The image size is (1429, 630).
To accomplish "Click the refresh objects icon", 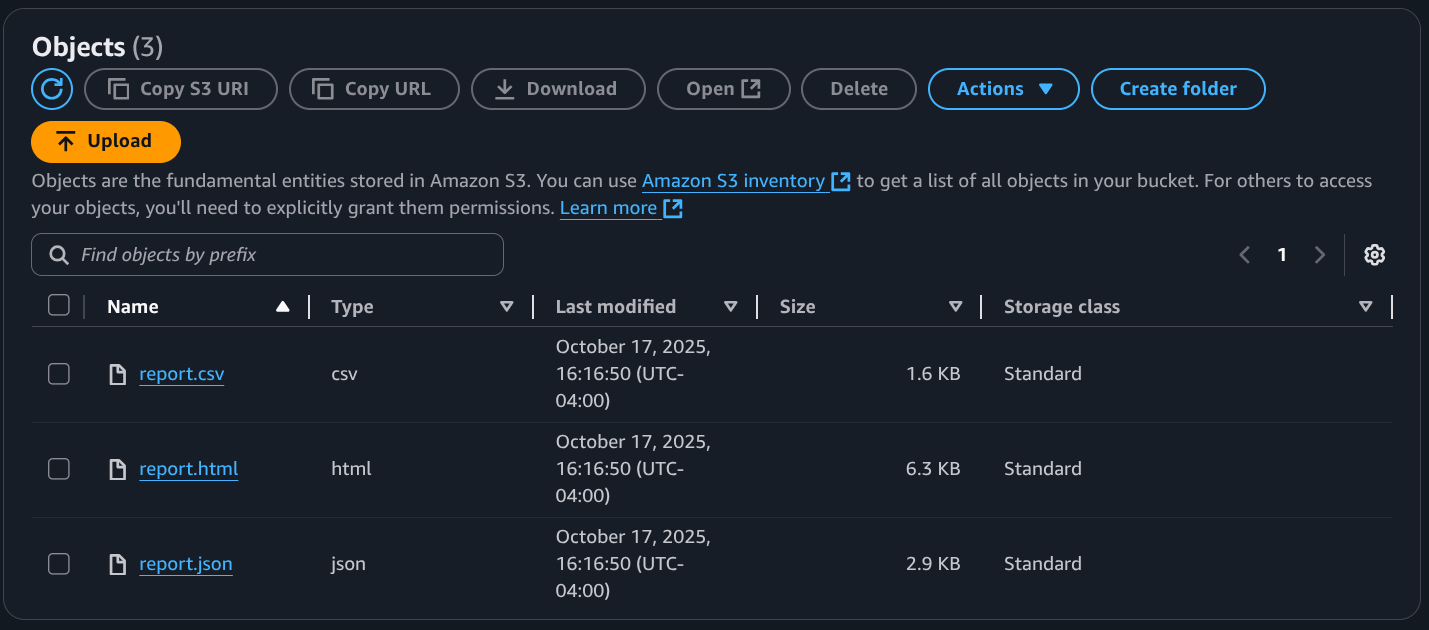I will [x=52, y=89].
